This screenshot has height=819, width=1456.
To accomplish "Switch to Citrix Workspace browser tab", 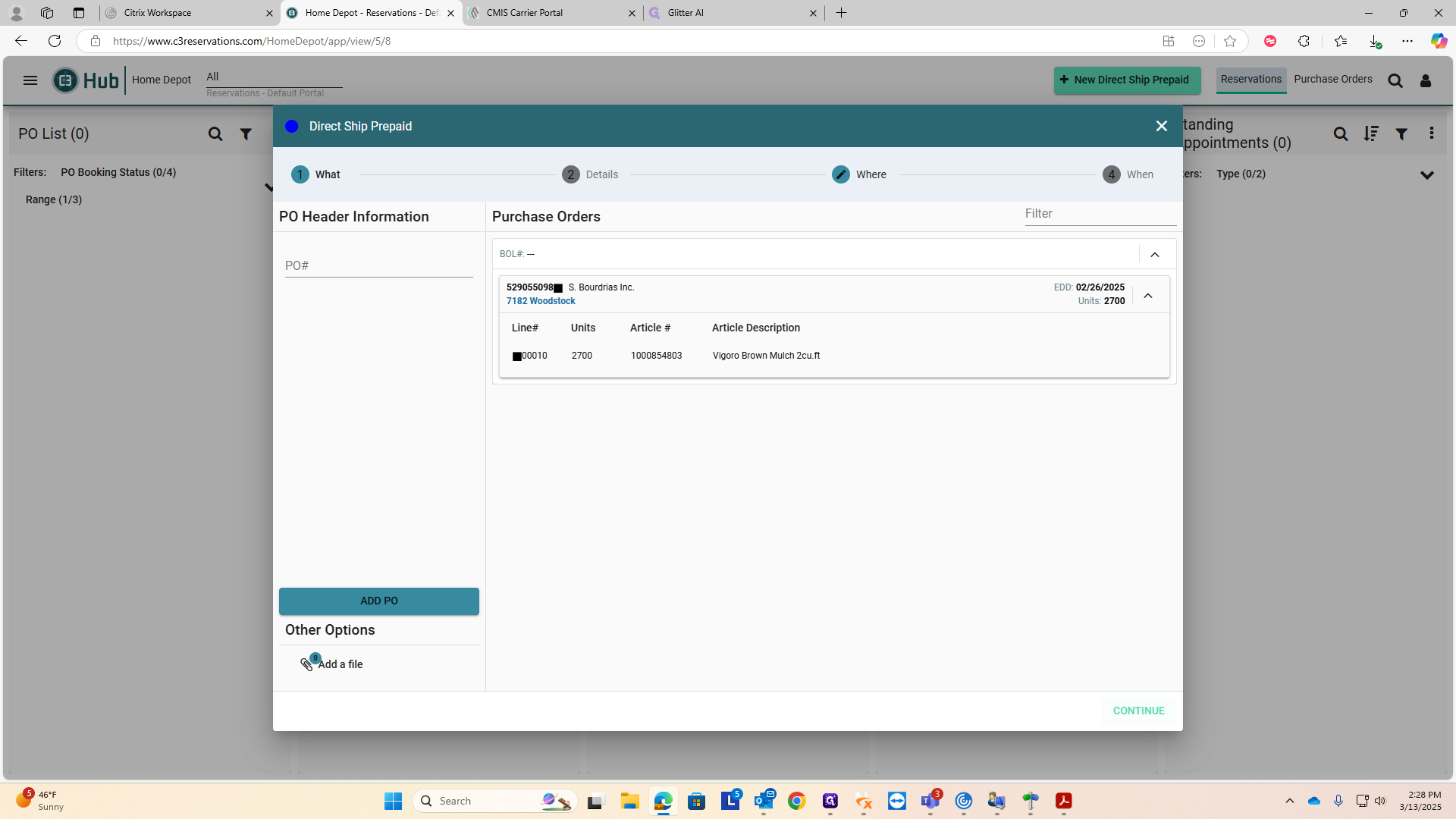I will (190, 13).
